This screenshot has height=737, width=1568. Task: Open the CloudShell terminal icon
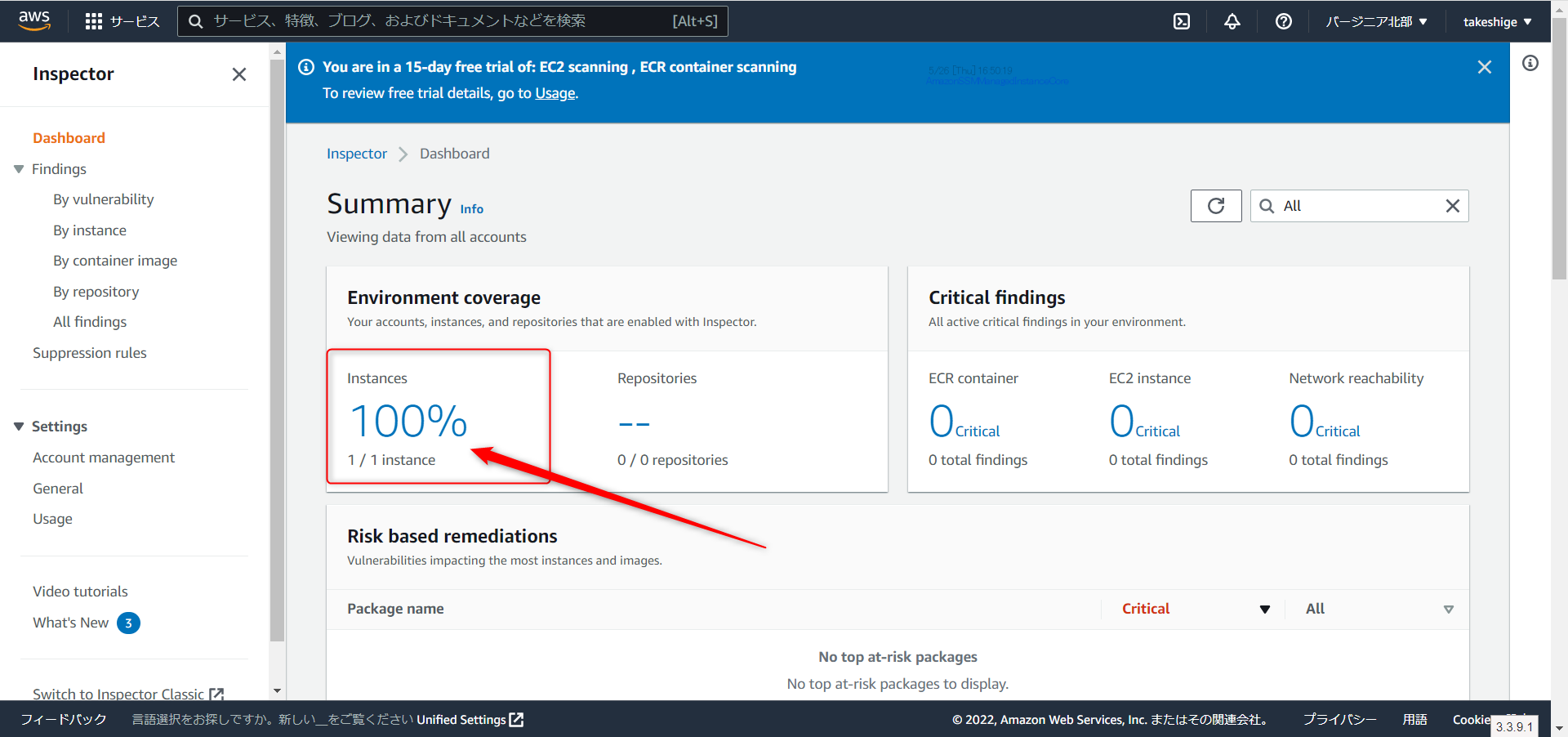coord(1182,21)
